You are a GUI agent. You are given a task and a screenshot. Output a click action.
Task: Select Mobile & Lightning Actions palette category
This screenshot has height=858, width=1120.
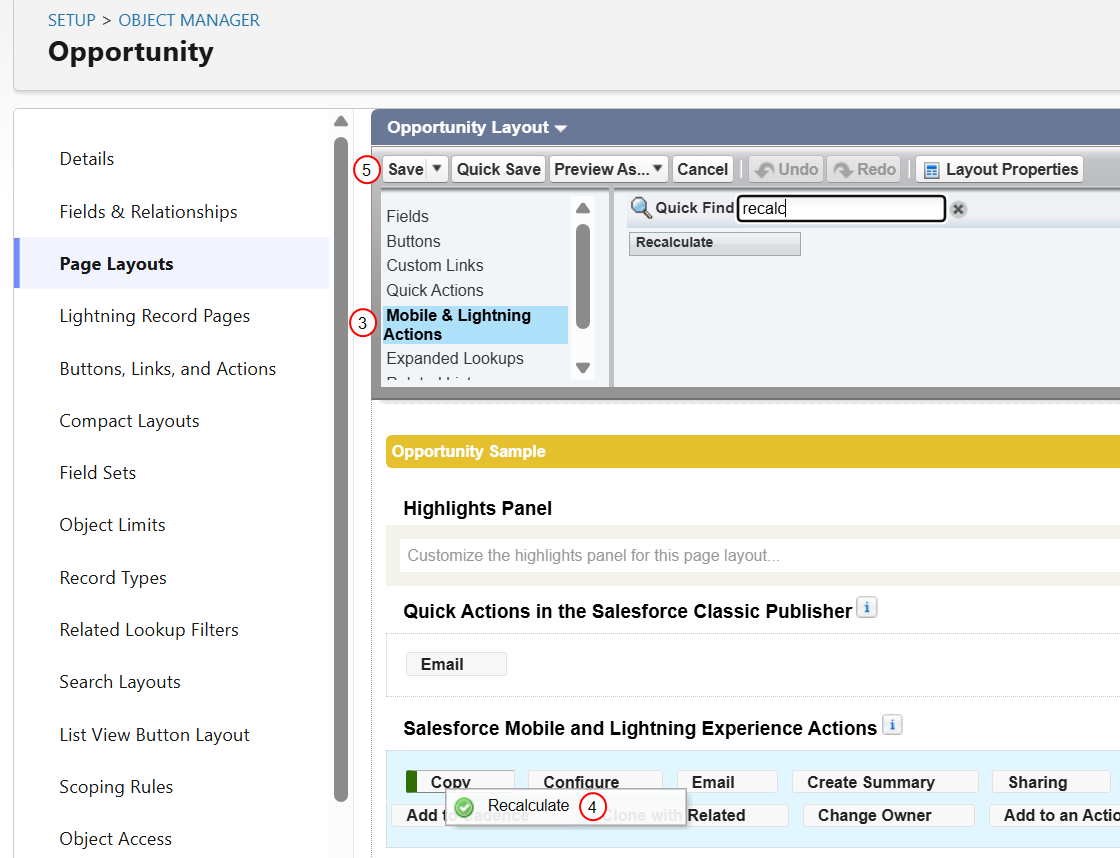pos(475,325)
